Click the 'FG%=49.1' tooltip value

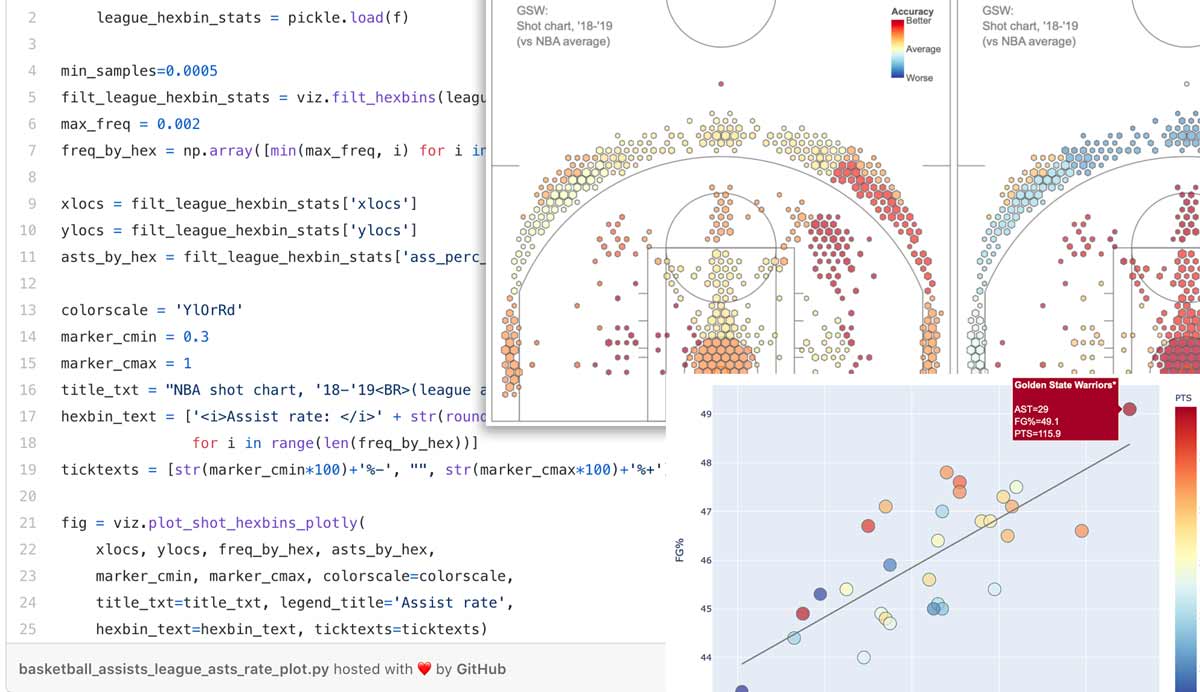pyautogui.click(x=1036, y=421)
